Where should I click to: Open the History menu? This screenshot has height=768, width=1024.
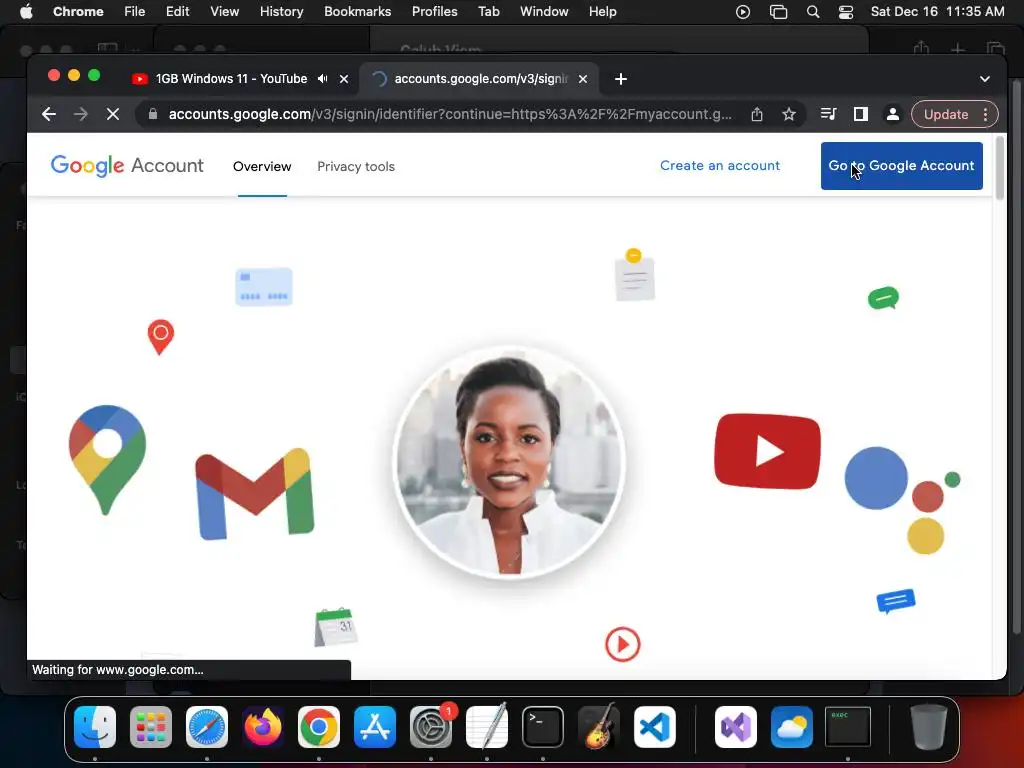pos(281,12)
